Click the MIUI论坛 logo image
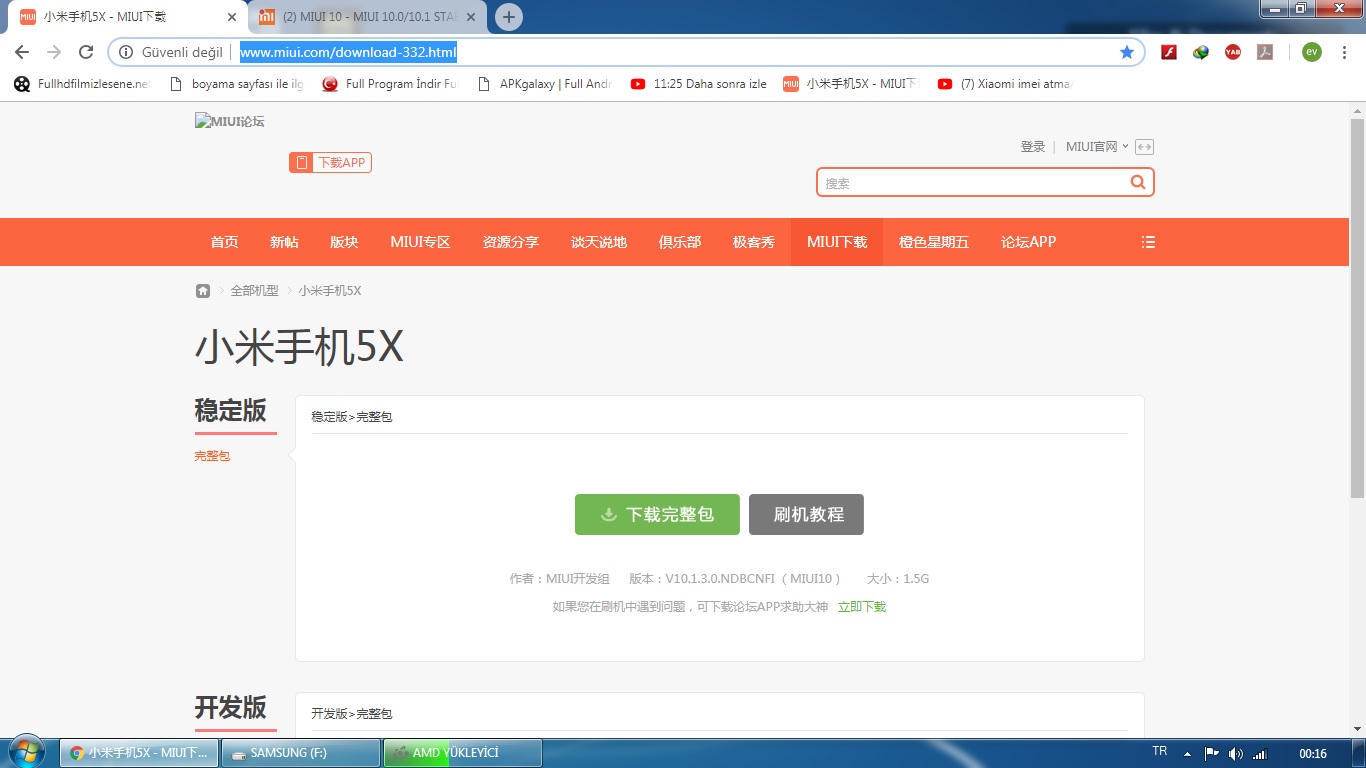This screenshot has height=768, width=1366. tap(230, 121)
